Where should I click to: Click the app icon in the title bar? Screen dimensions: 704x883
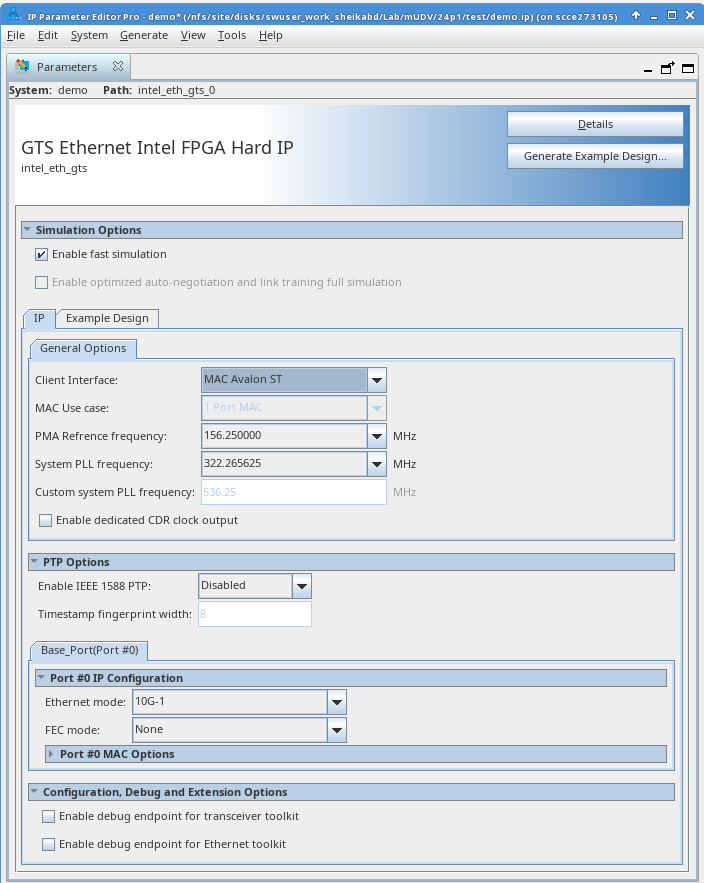14,15
